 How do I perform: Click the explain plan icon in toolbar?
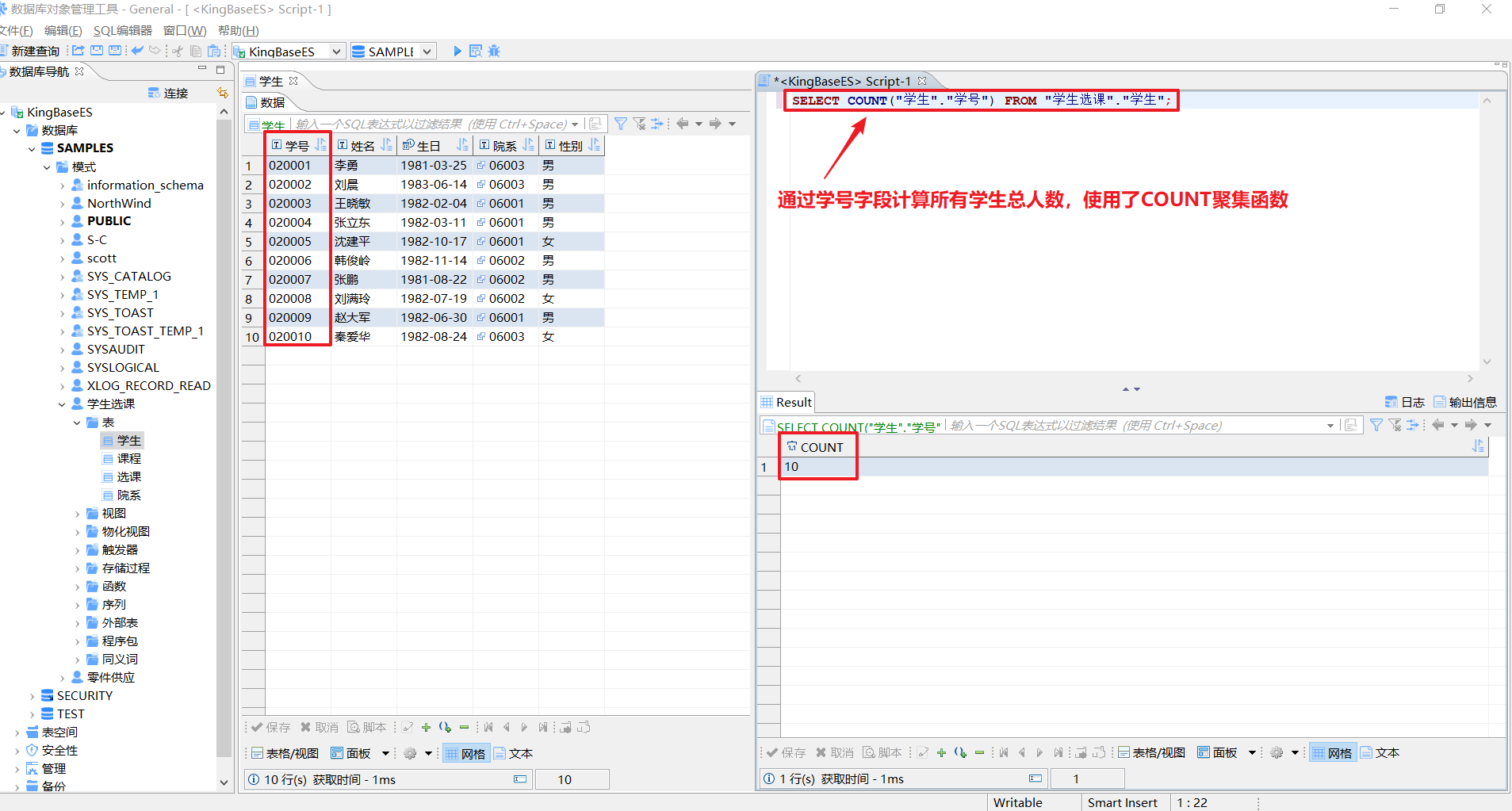pyautogui.click(x=476, y=52)
